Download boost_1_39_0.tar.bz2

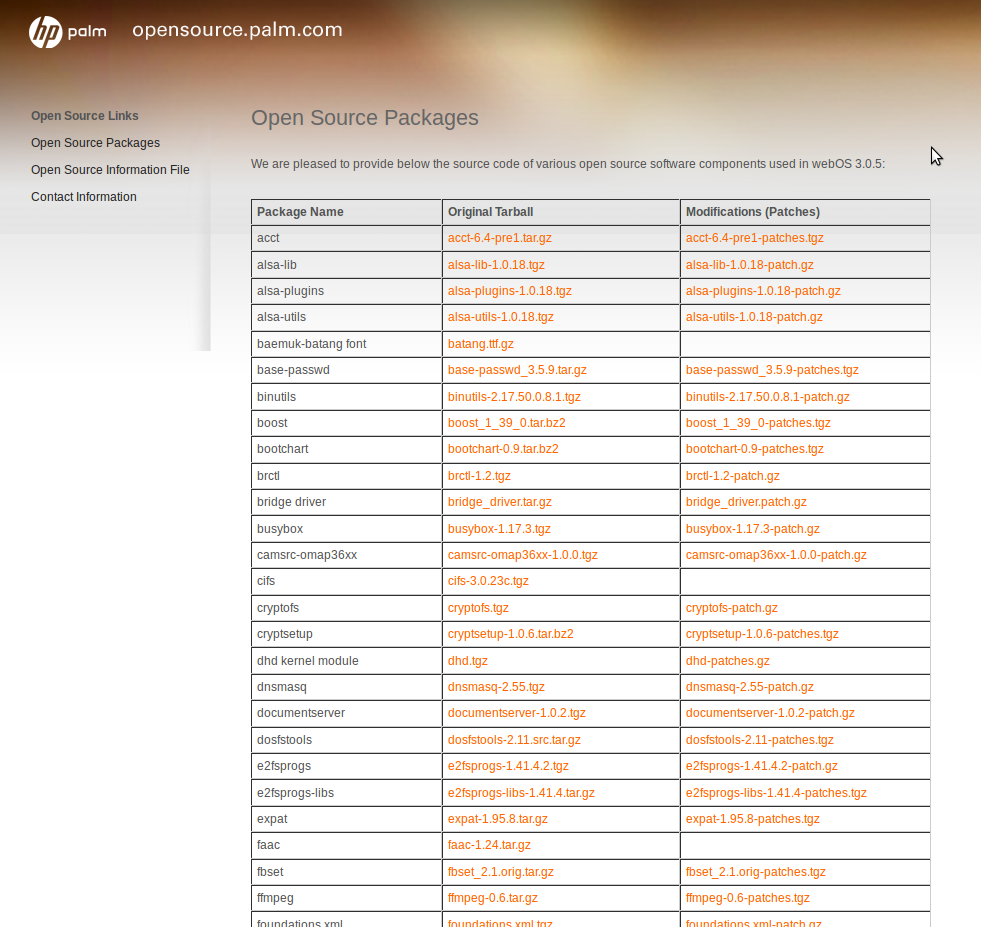click(506, 423)
